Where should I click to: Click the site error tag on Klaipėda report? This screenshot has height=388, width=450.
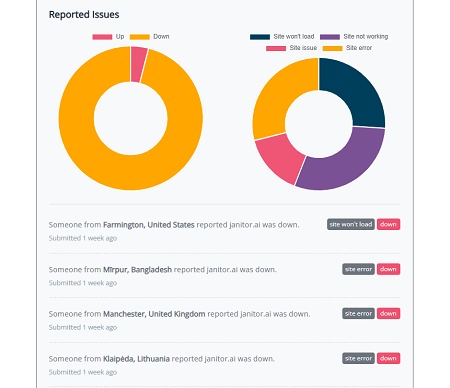point(358,358)
